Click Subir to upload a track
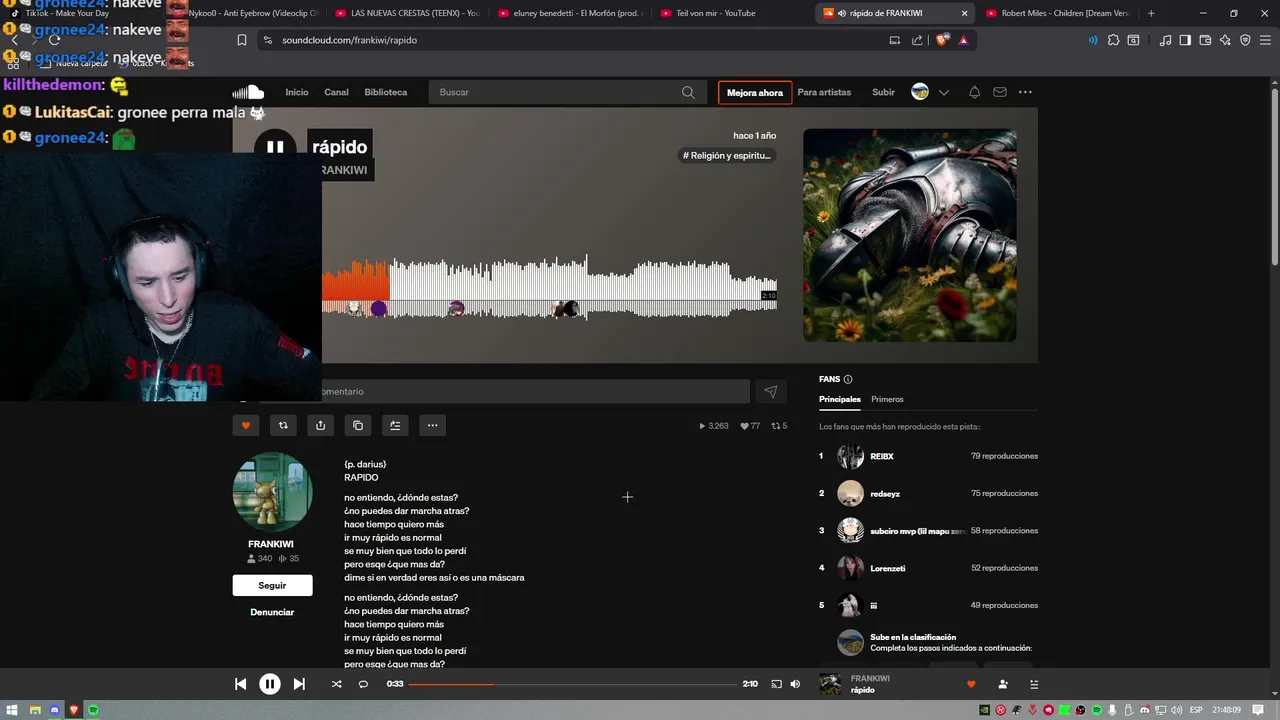The image size is (1280, 720). point(883,92)
